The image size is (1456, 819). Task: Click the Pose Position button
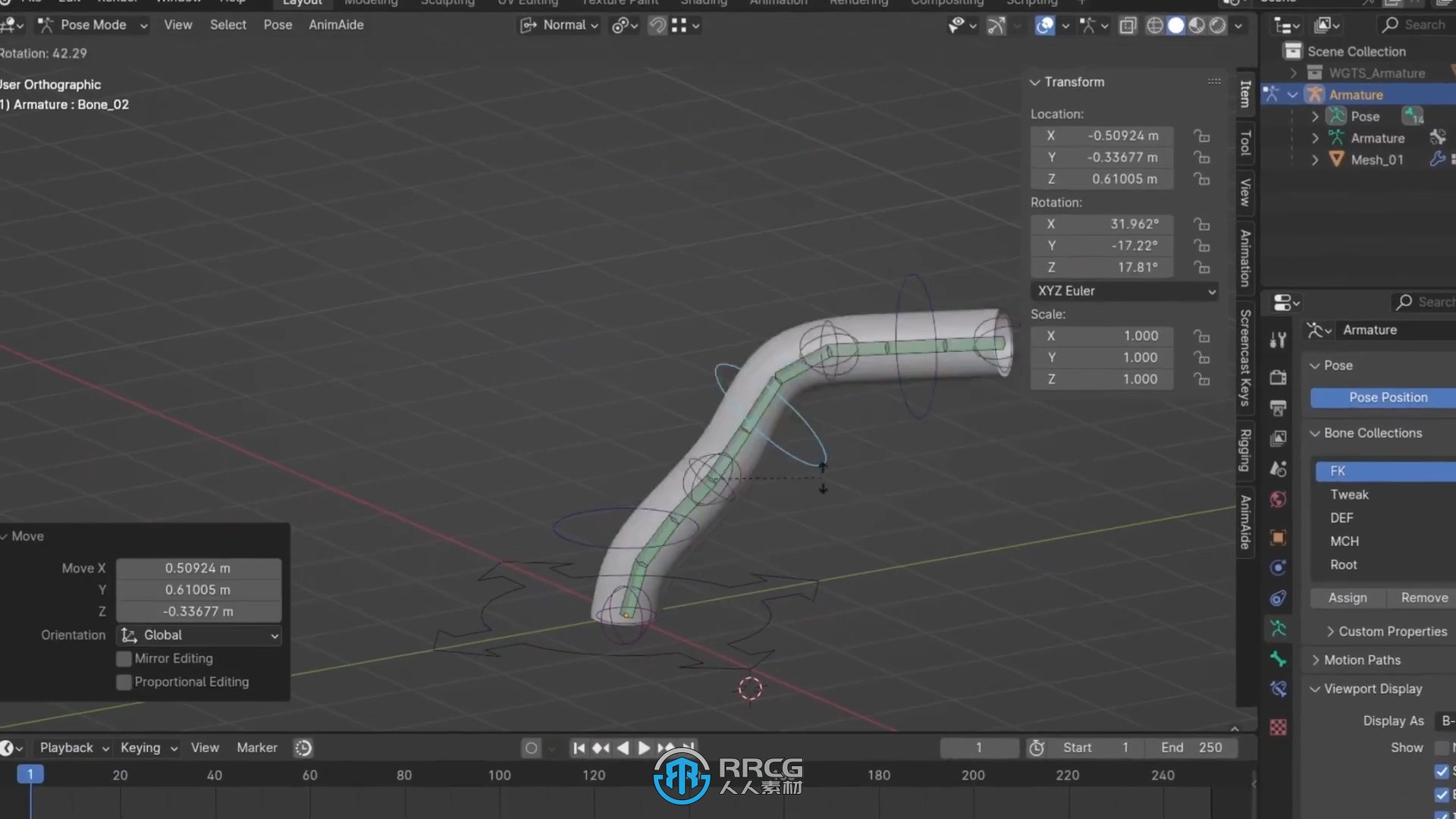(x=1388, y=397)
